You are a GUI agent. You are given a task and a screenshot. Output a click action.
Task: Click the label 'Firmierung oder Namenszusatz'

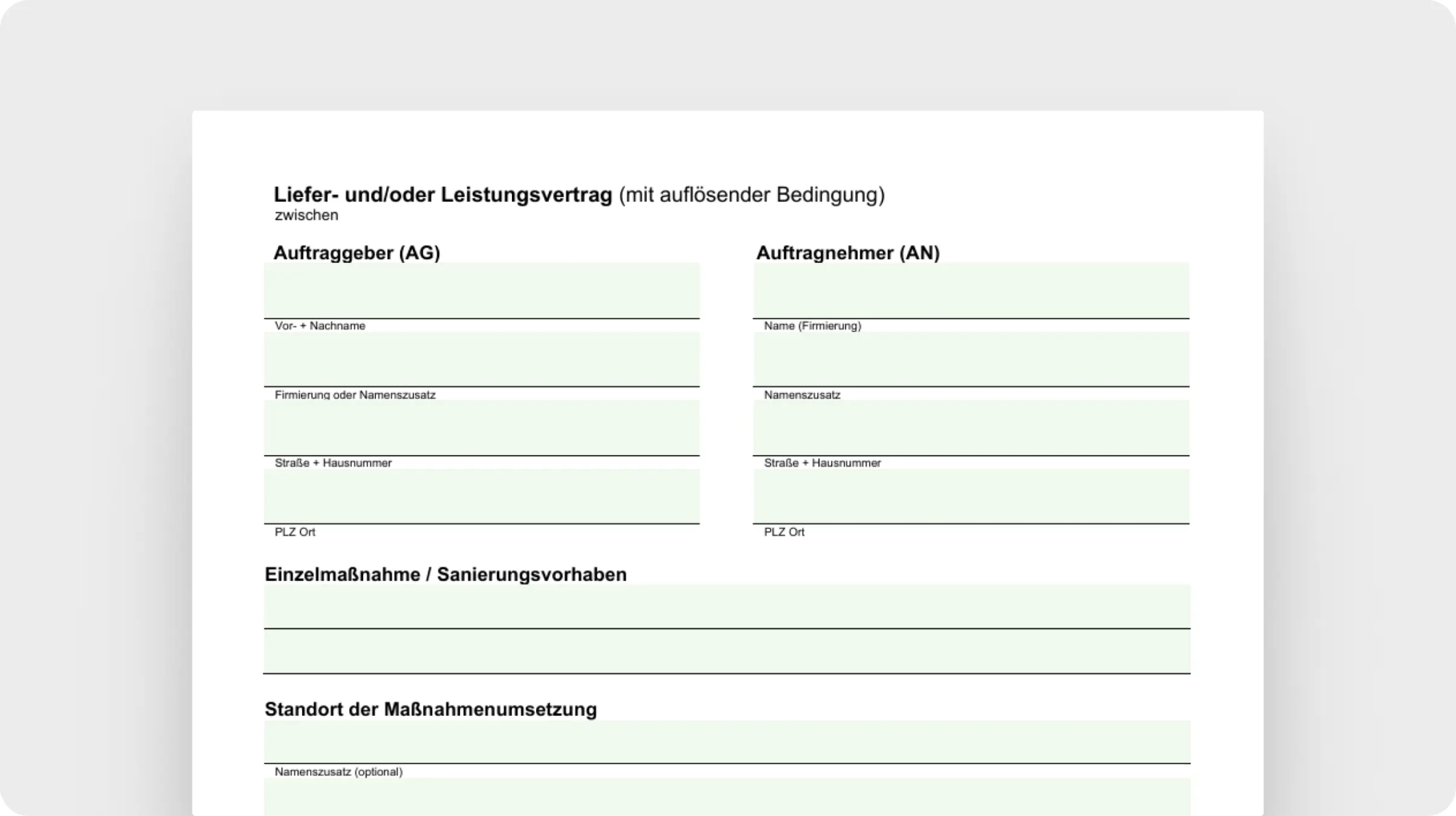[355, 394]
